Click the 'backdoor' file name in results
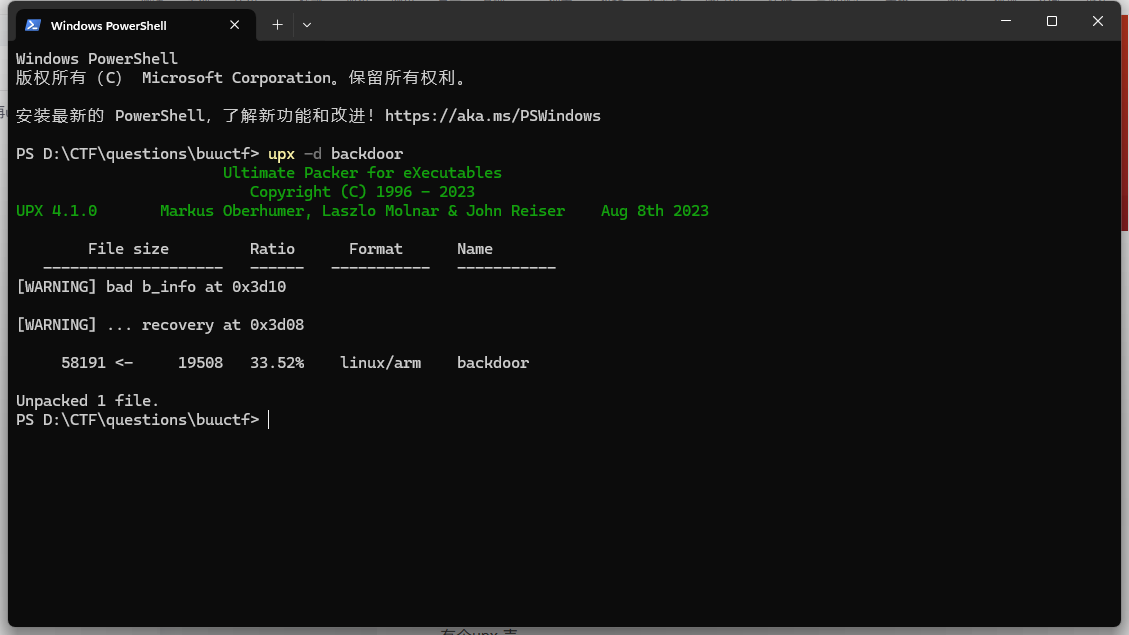This screenshot has width=1129, height=635. (x=492, y=363)
